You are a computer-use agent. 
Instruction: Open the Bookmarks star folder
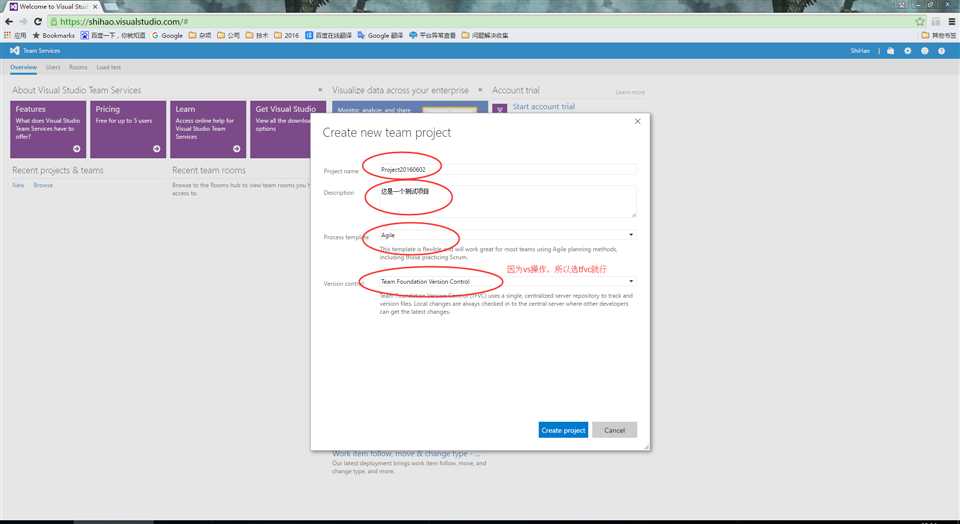(x=53, y=36)
